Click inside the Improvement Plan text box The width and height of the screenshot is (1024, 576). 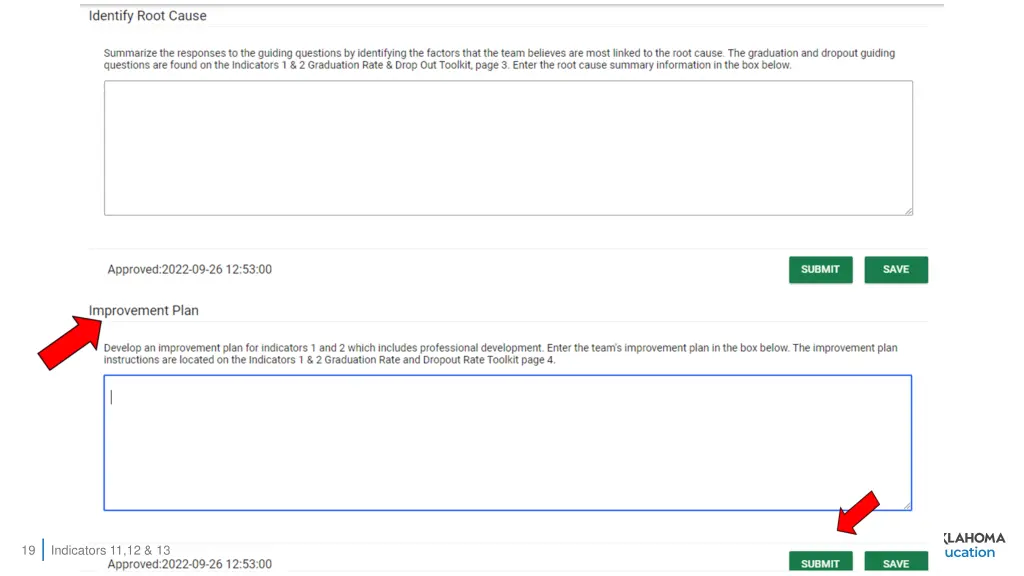[x=507, y=442]
